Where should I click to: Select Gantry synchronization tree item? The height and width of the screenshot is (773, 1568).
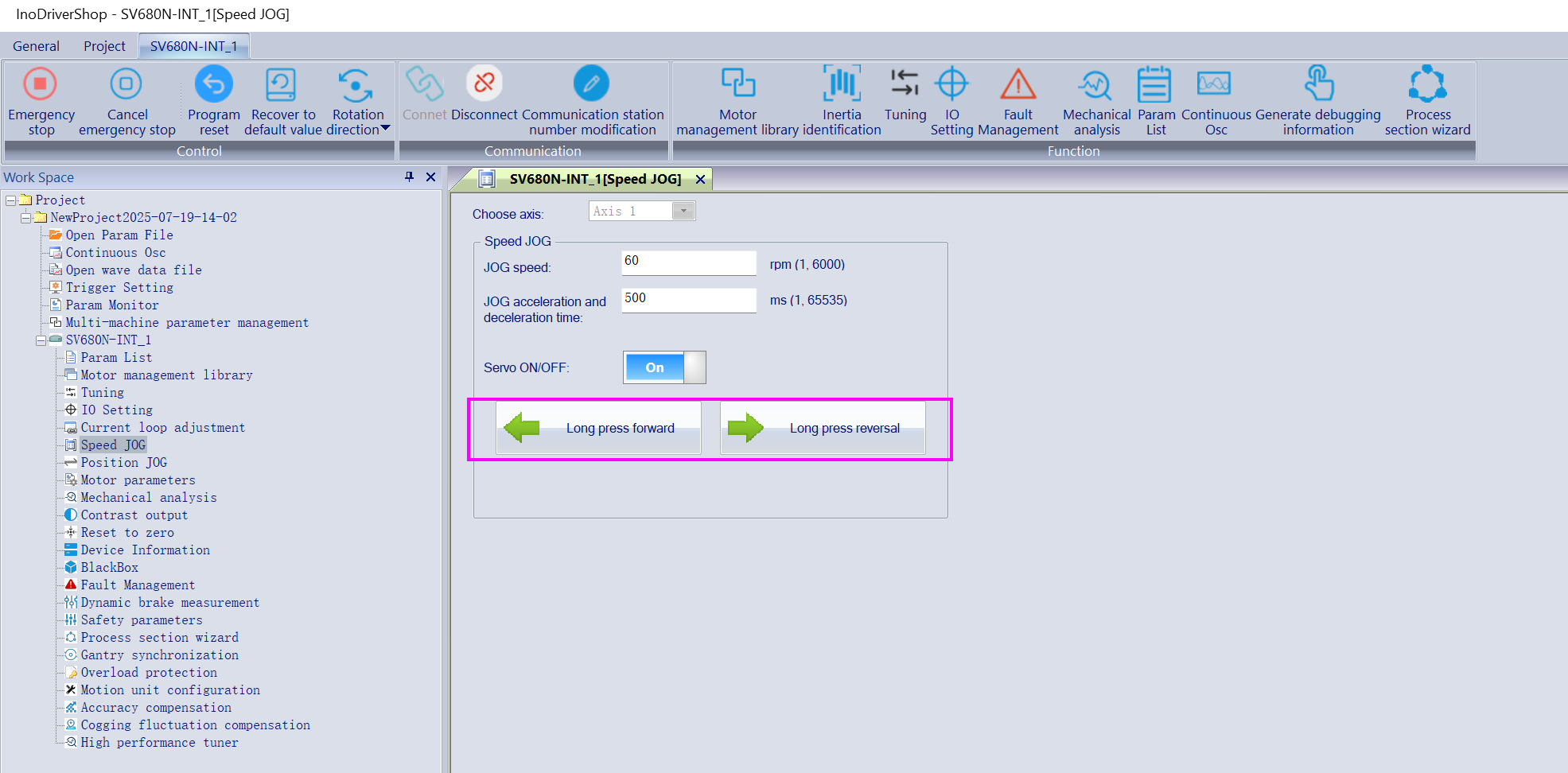coord(160,655)
